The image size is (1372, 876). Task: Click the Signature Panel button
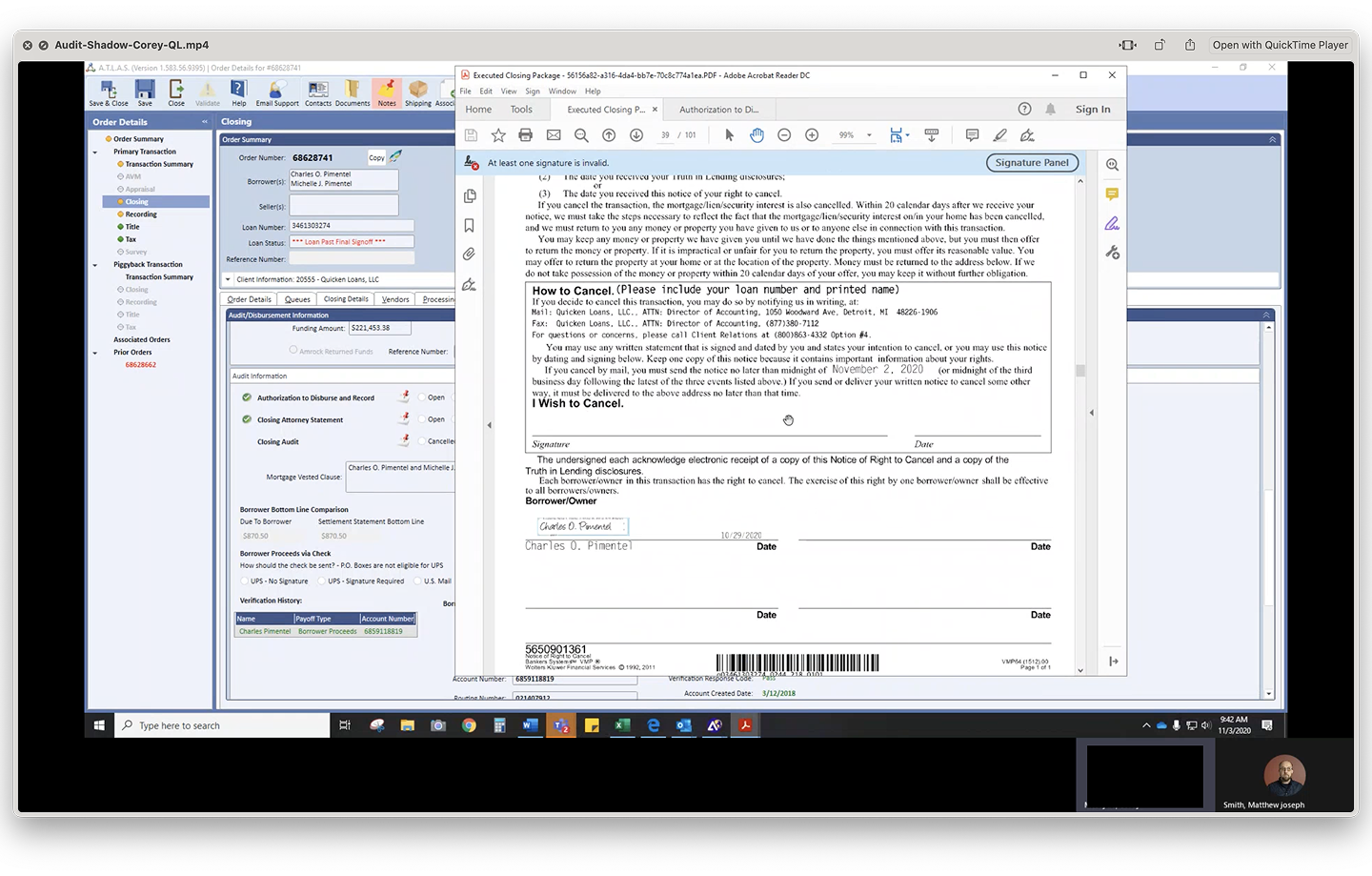coord(1032,162)
